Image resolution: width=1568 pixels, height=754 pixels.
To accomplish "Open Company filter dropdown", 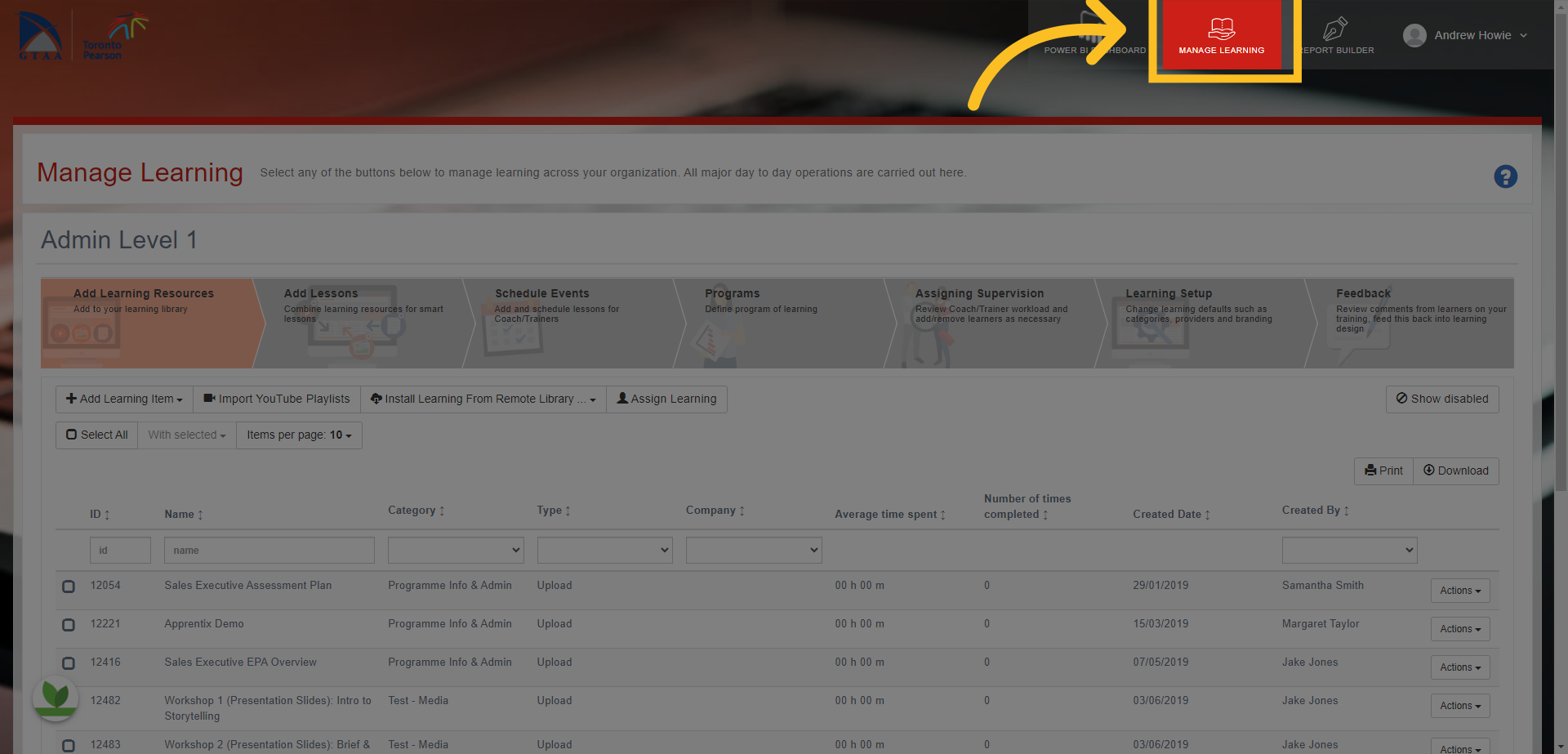I will click(754, 550).
